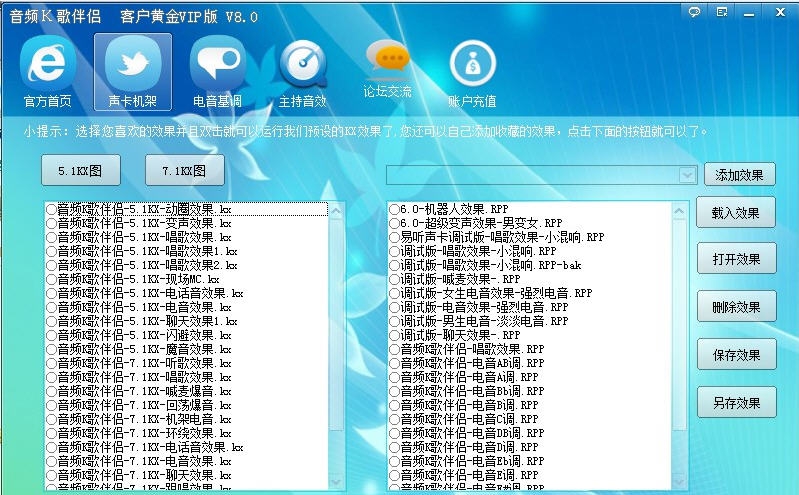
Task: Click the 保存效果 button
Action: tap(736, 355)
